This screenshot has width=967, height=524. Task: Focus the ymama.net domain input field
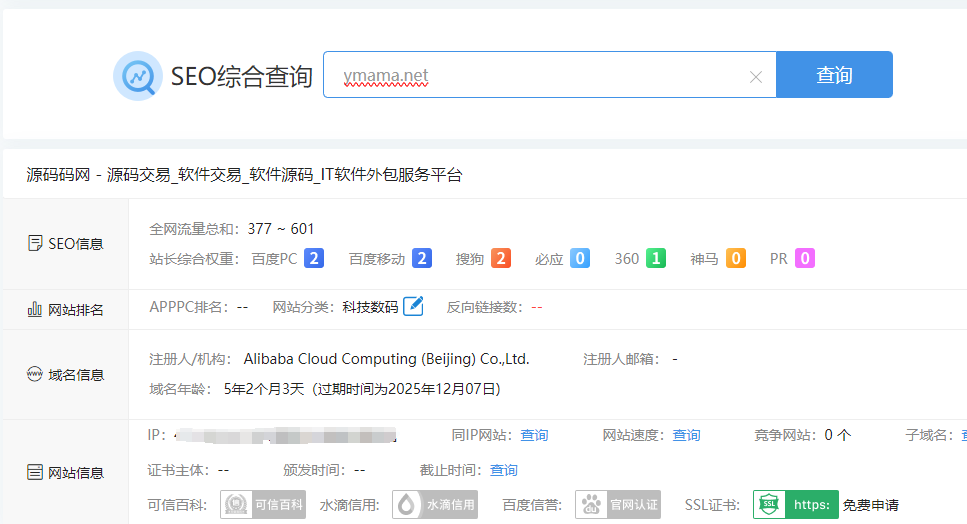coord(549,75)
